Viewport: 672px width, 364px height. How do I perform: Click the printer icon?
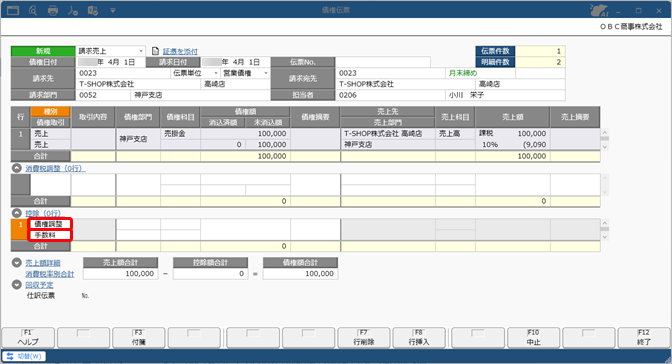click(x=53, y=10)
